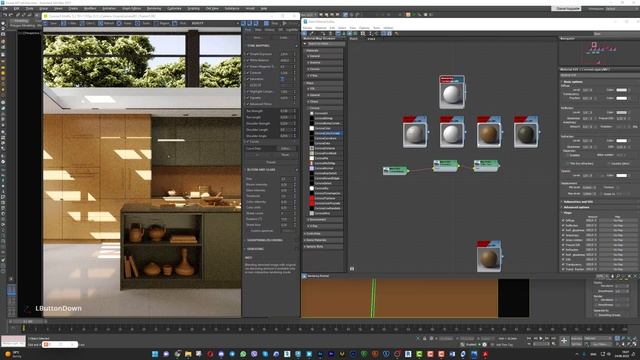
Task: Toggle the Vignette checkbox
Action: click(x=248, y=98)
